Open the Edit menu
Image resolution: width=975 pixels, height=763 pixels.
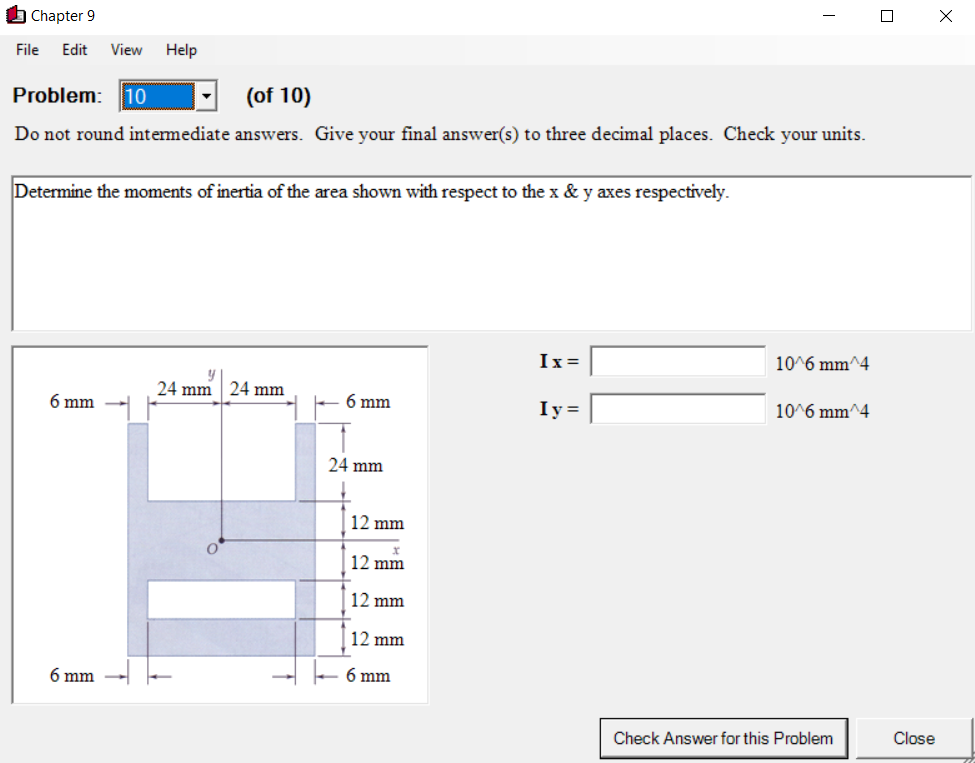point(73,49)
